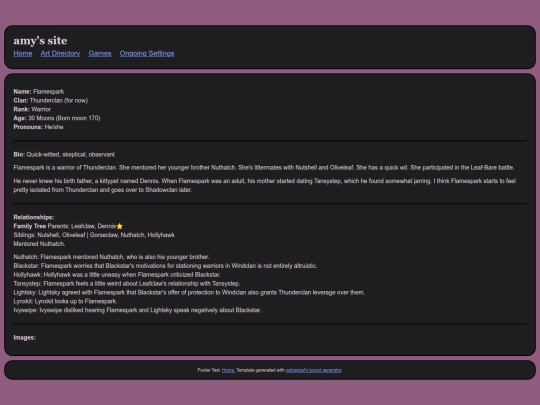Screen dimensions: 540x405
Task: Click the Ivyswipe: relationship entry
Action: (x=137, y=310)
